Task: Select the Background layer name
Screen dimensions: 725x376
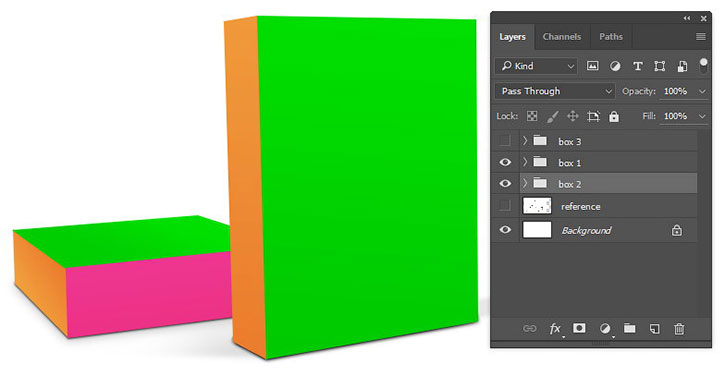Action: click(x=586, y=230)
